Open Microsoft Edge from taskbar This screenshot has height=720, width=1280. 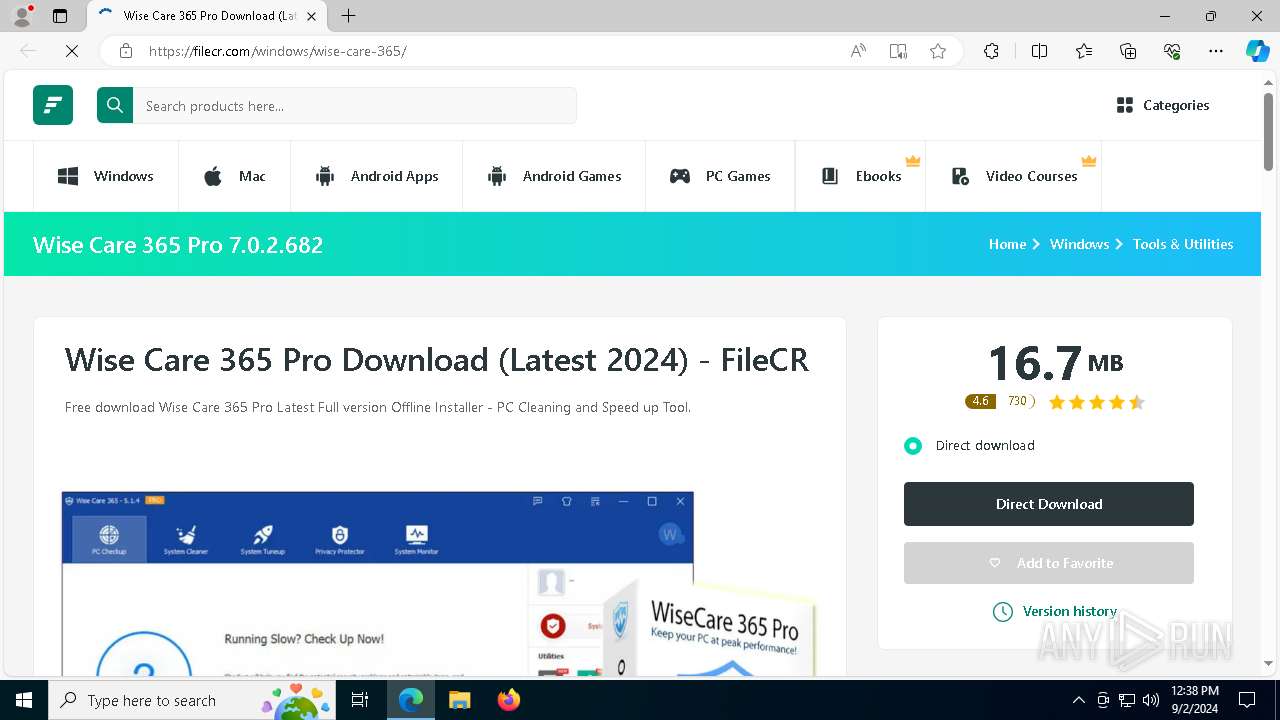[x=411, y=700]
